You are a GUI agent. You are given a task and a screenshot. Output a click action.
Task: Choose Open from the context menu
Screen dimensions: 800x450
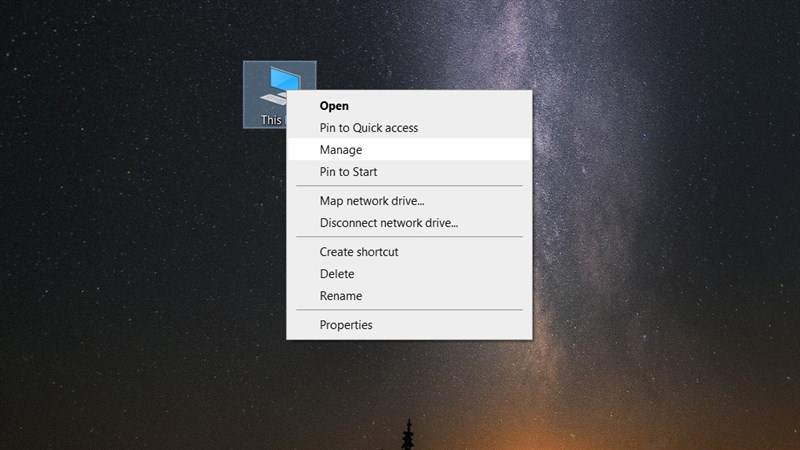(334, 105)
